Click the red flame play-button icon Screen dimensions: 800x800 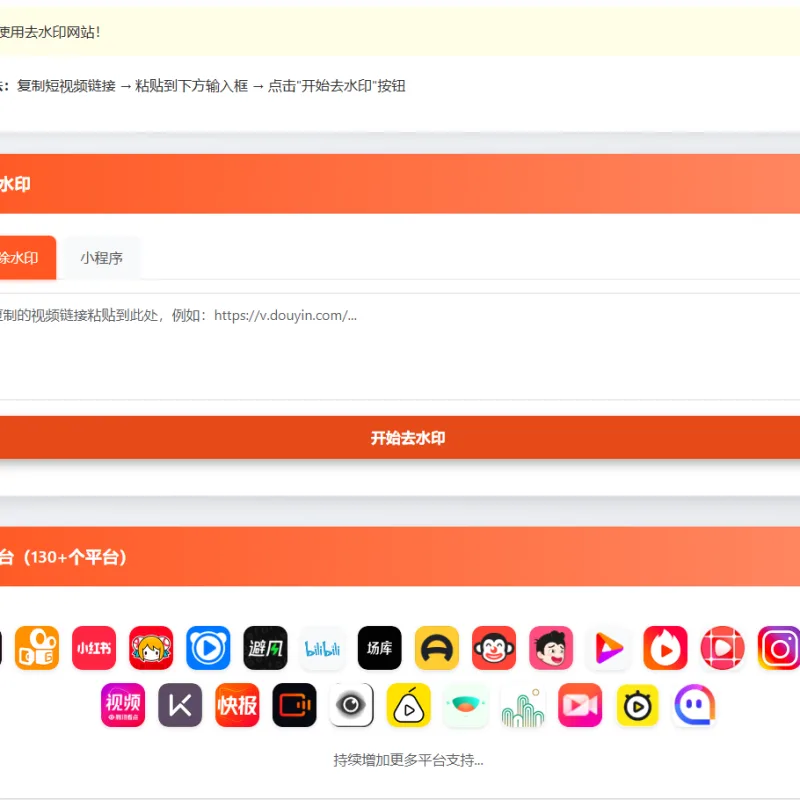point(665,648)
